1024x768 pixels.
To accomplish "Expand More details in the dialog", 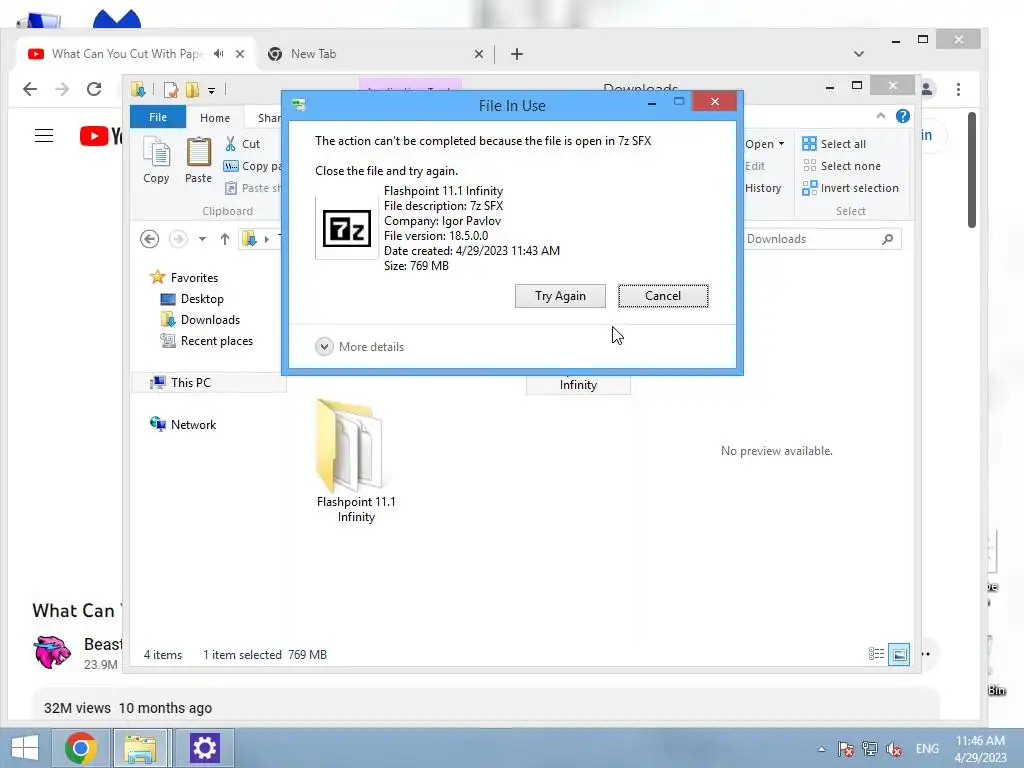I will [x=360, y=347].
